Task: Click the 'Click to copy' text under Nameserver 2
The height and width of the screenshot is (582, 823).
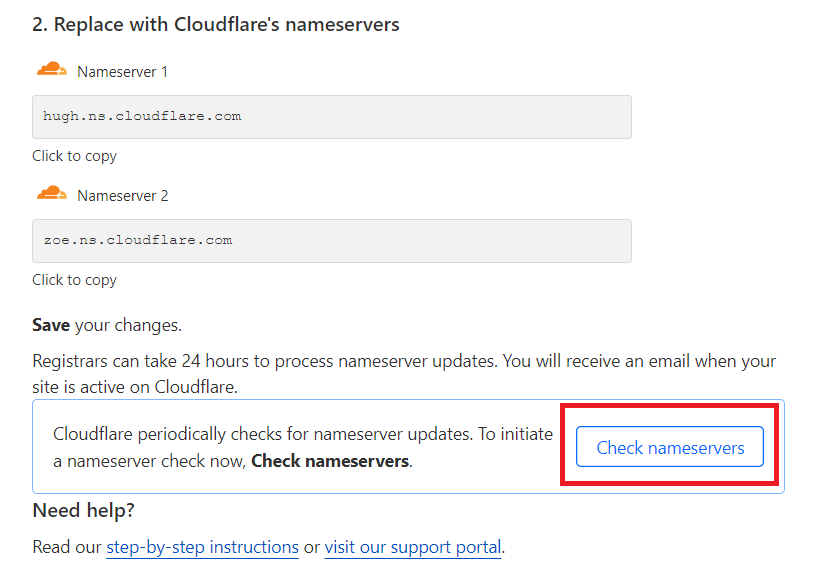Action: point(74,280)
